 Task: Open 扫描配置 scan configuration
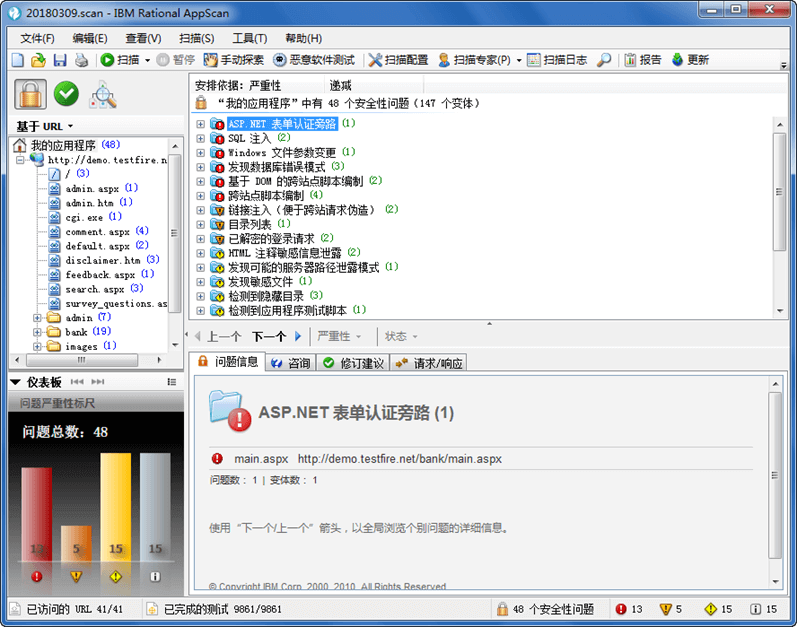(x=398, y=60)
